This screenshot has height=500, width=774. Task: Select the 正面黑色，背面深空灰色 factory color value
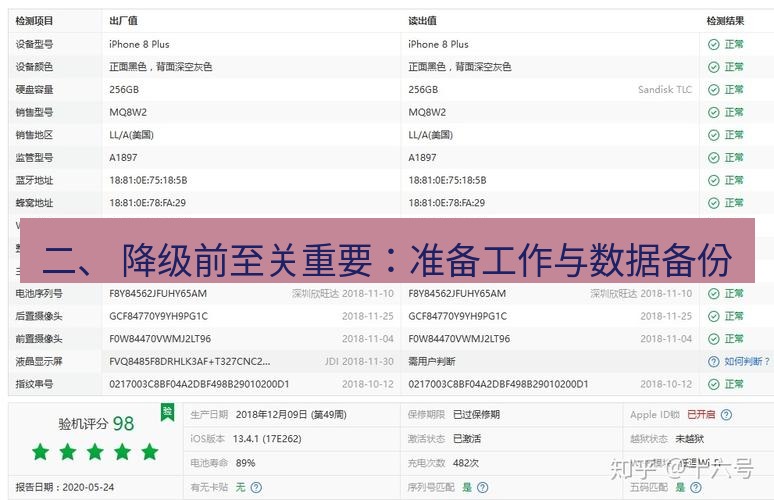(160, 67)
